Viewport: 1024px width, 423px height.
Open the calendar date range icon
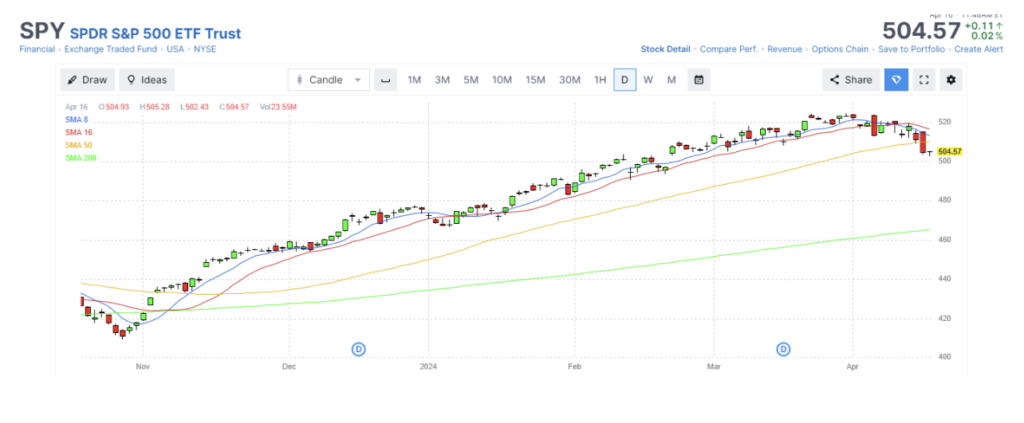pyautogui.click(x=699, y=80)
